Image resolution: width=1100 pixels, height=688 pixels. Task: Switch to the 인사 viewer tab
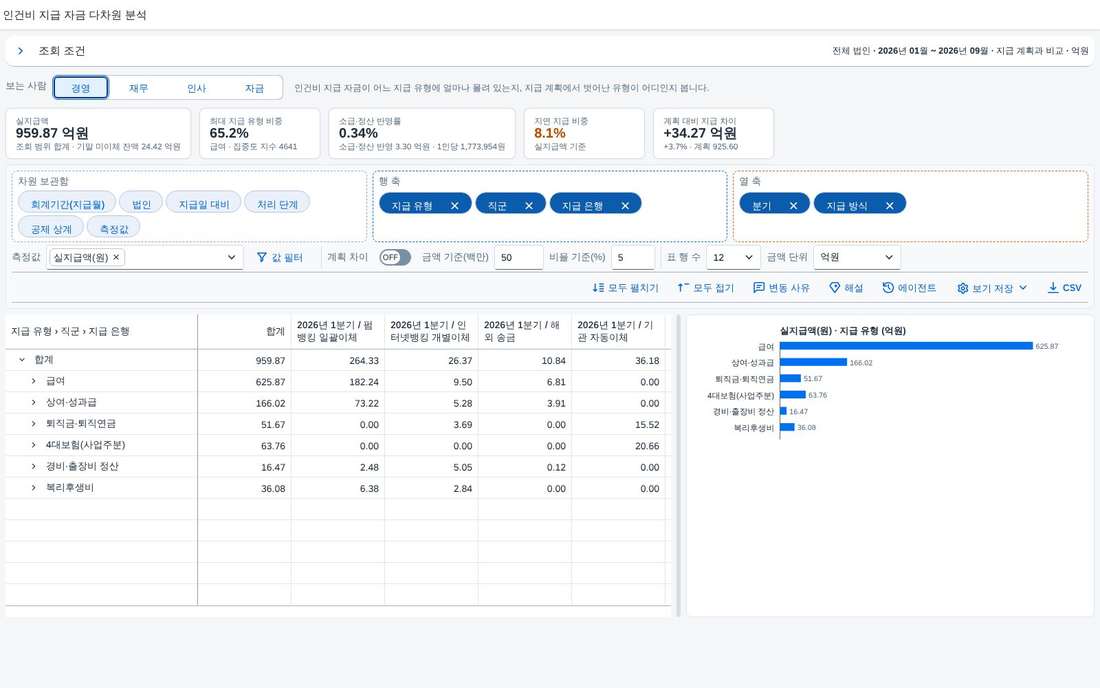(x=196, y=88)
